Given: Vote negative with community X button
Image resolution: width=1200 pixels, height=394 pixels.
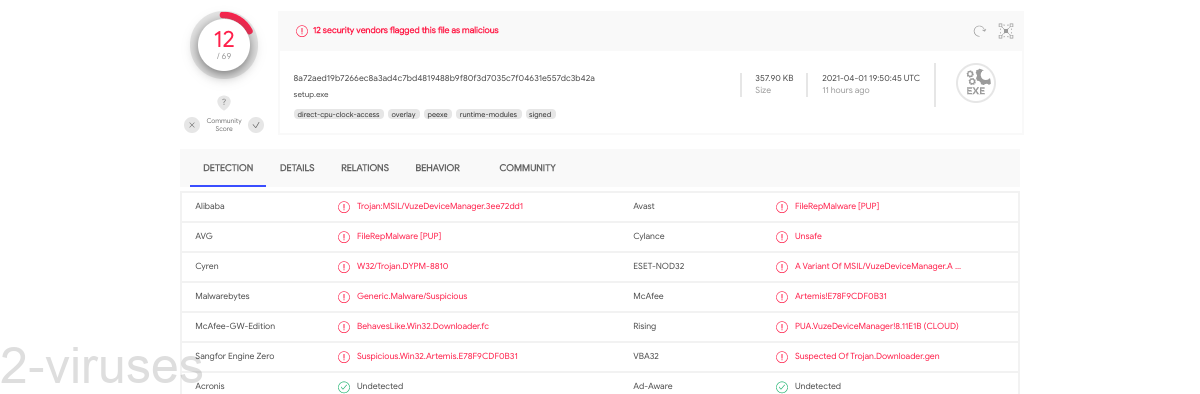Looking at the screenshot, I should click(192, 125).
